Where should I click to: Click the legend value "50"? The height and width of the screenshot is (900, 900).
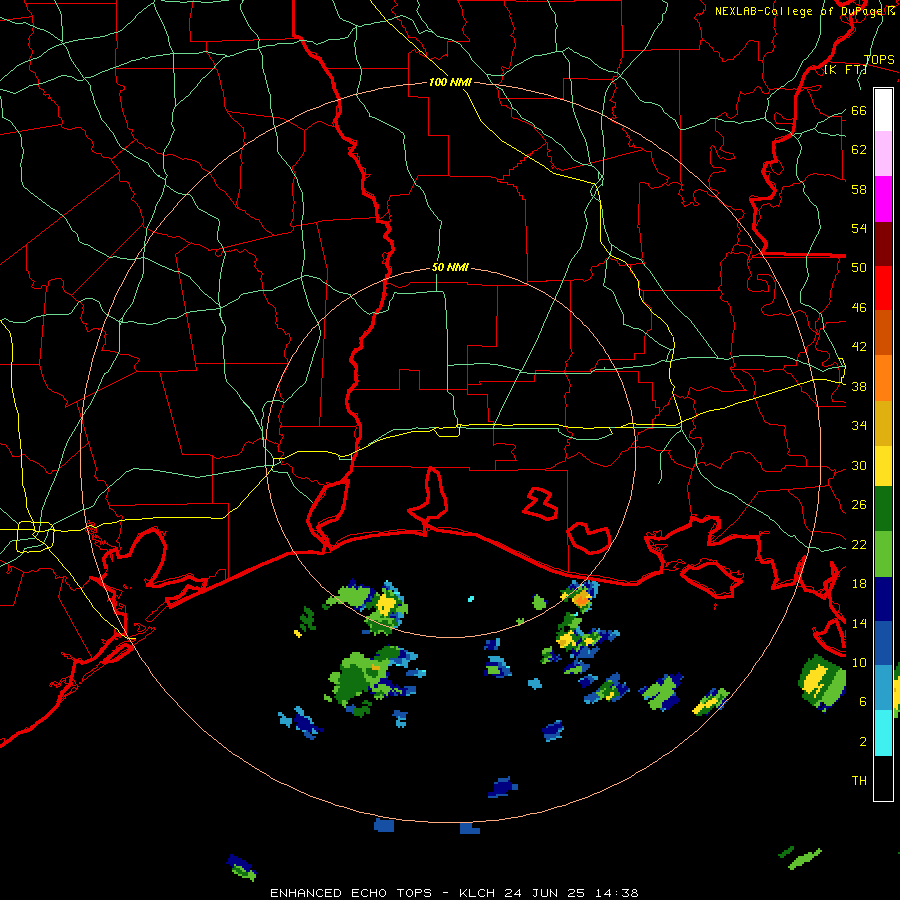pyautogui.click(x=859, y=268)
